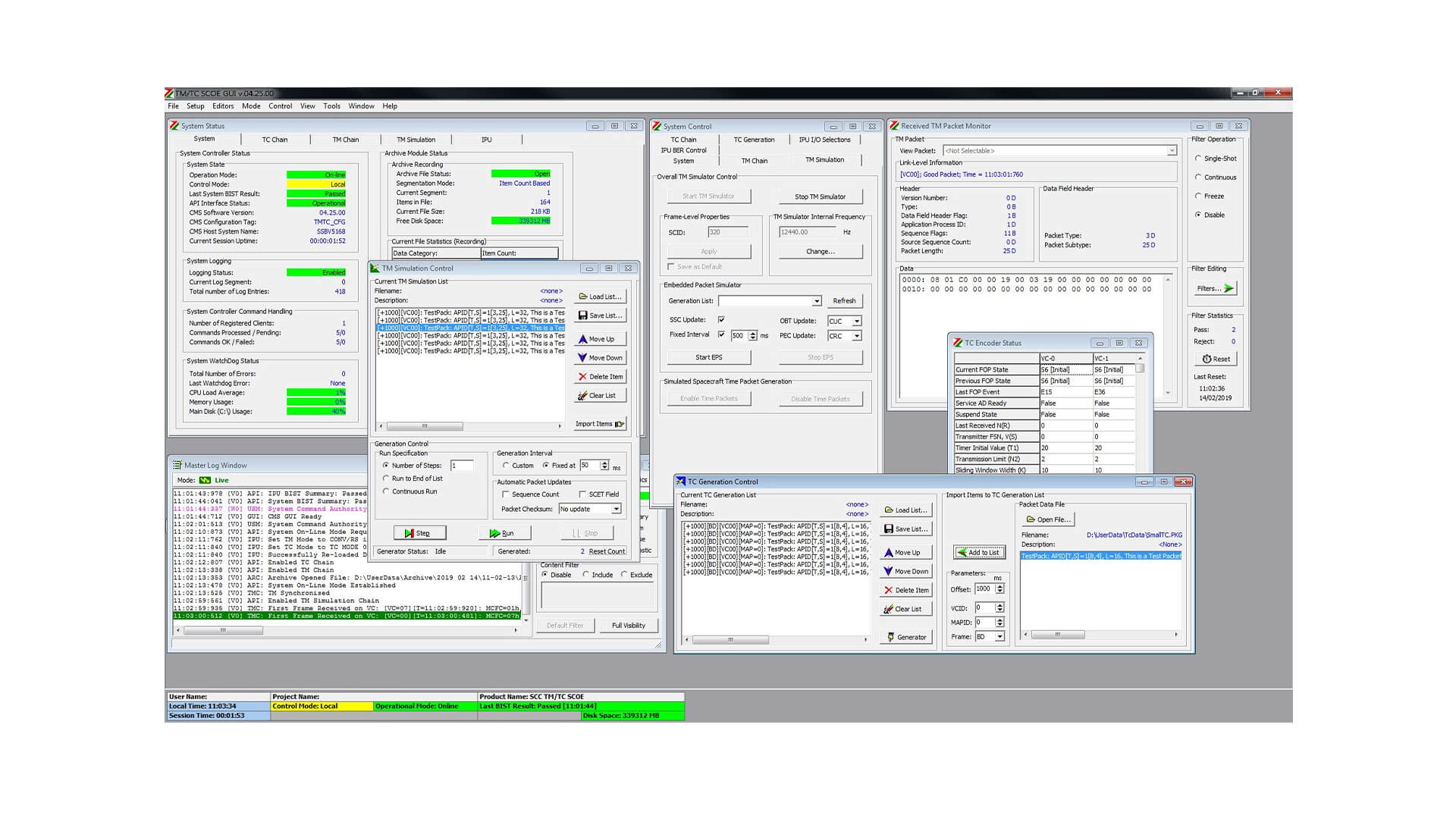Viewport: 1456px width, 819px height.
Task: Select the Run to End of List option
Action: point(386,479)
